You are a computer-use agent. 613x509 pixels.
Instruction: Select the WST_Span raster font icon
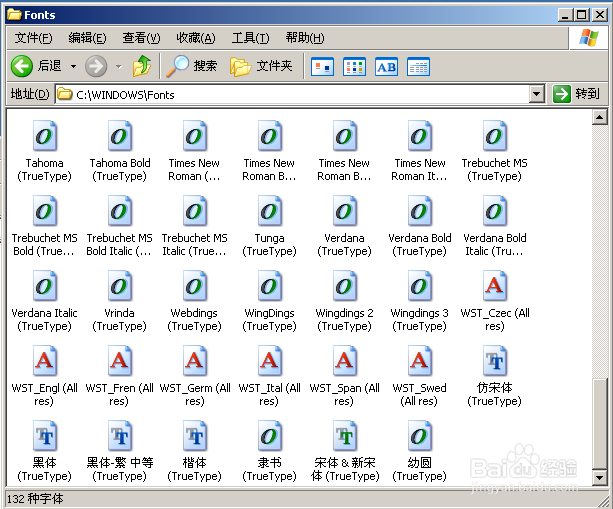point(345,361)
